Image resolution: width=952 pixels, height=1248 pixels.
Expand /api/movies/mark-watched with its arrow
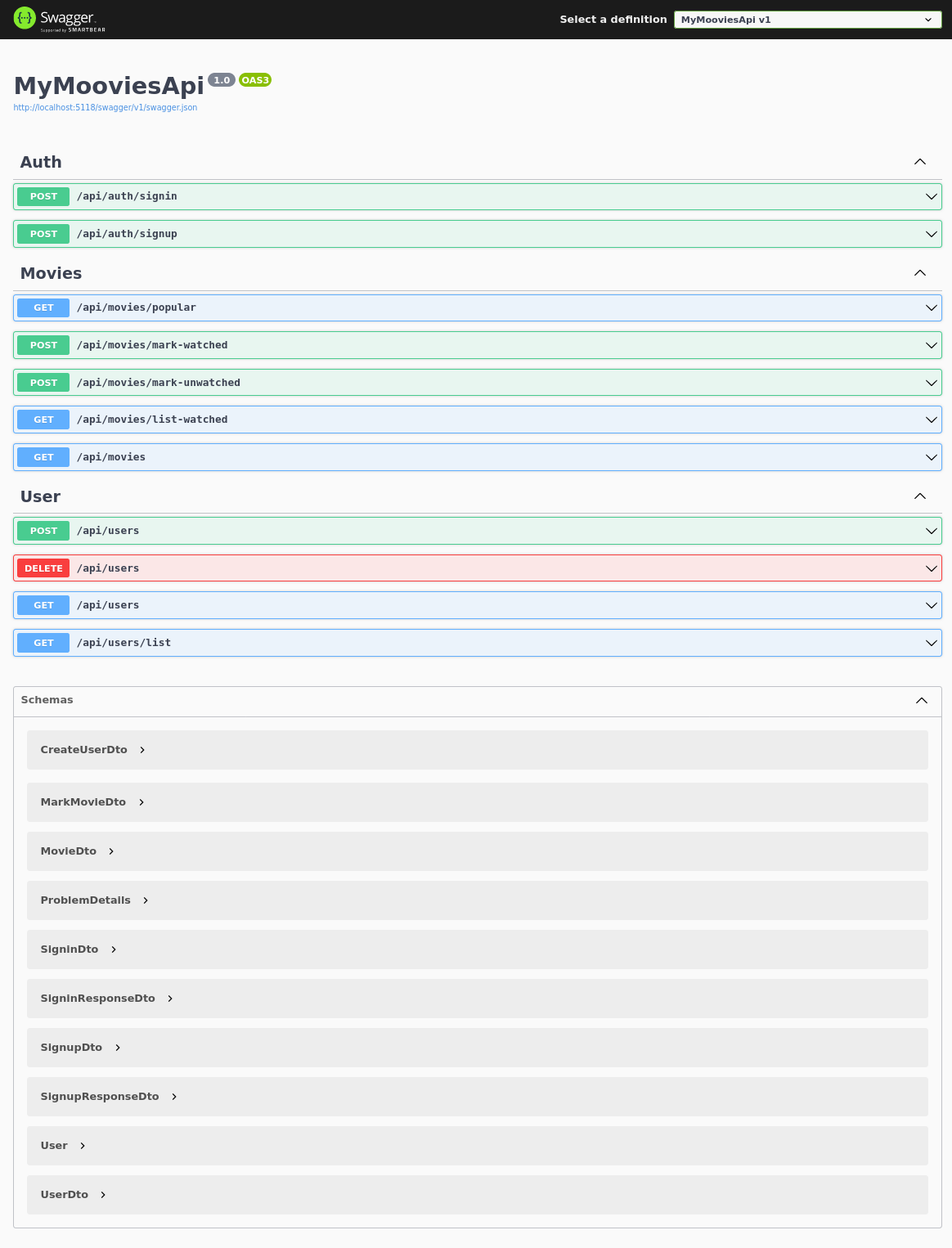tap(931, 345)
